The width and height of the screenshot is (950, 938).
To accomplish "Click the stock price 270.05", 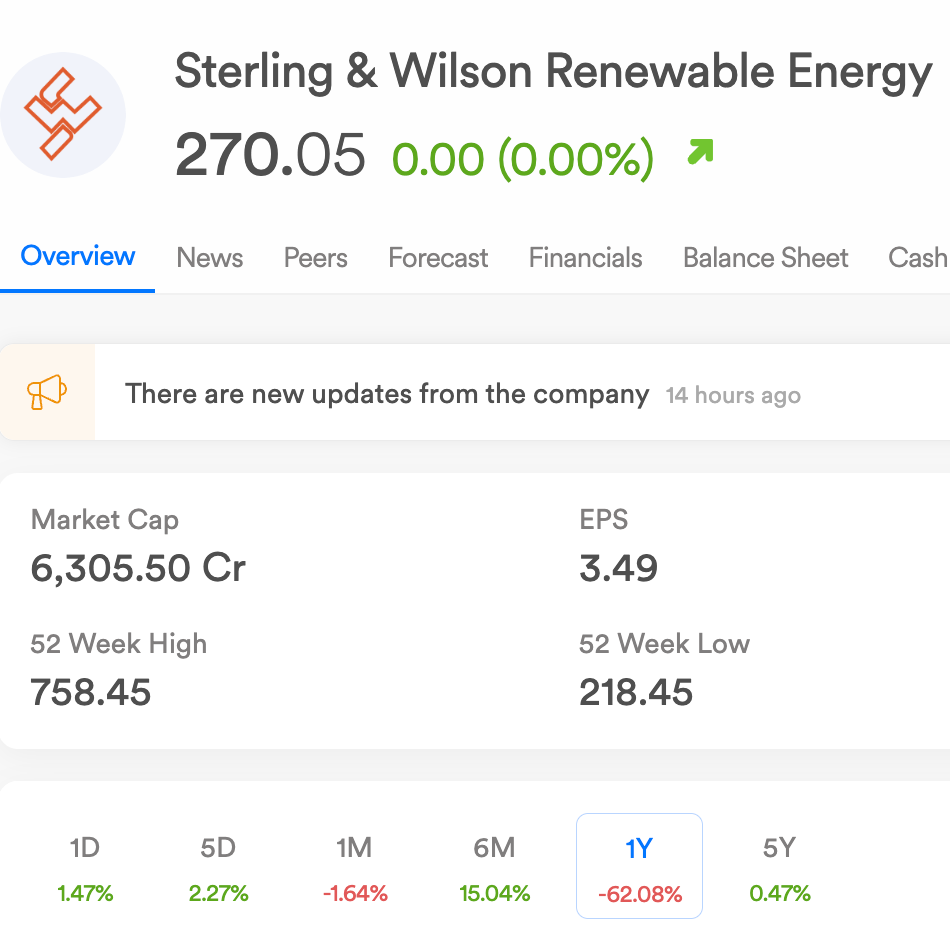I will click(x=270, y=156).
